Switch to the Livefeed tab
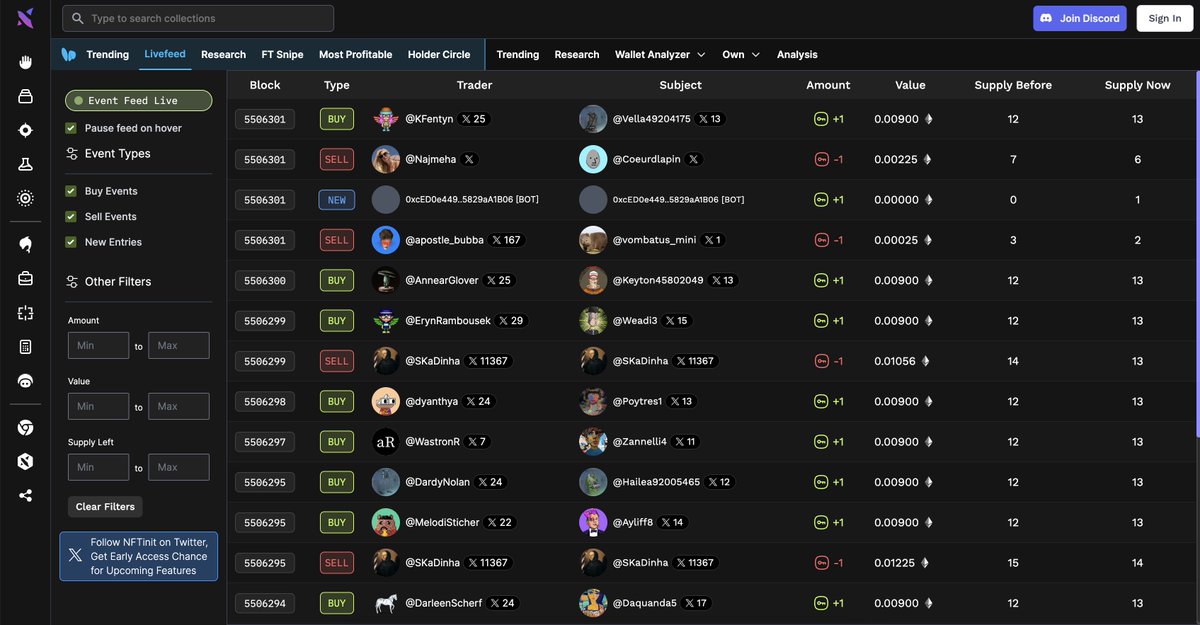 (x=165, y=54)
